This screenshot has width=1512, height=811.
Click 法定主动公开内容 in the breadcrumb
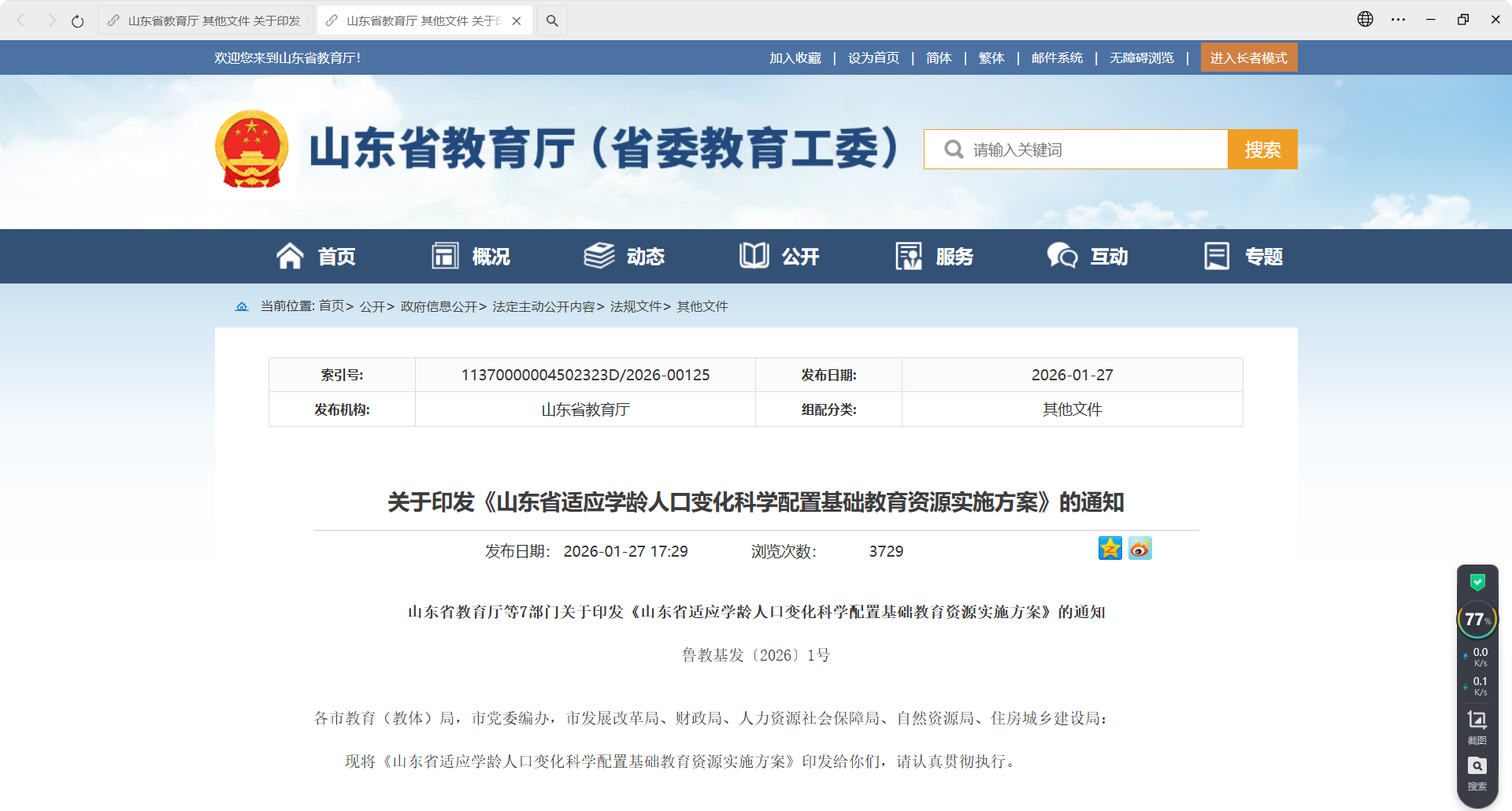(543, 306)
